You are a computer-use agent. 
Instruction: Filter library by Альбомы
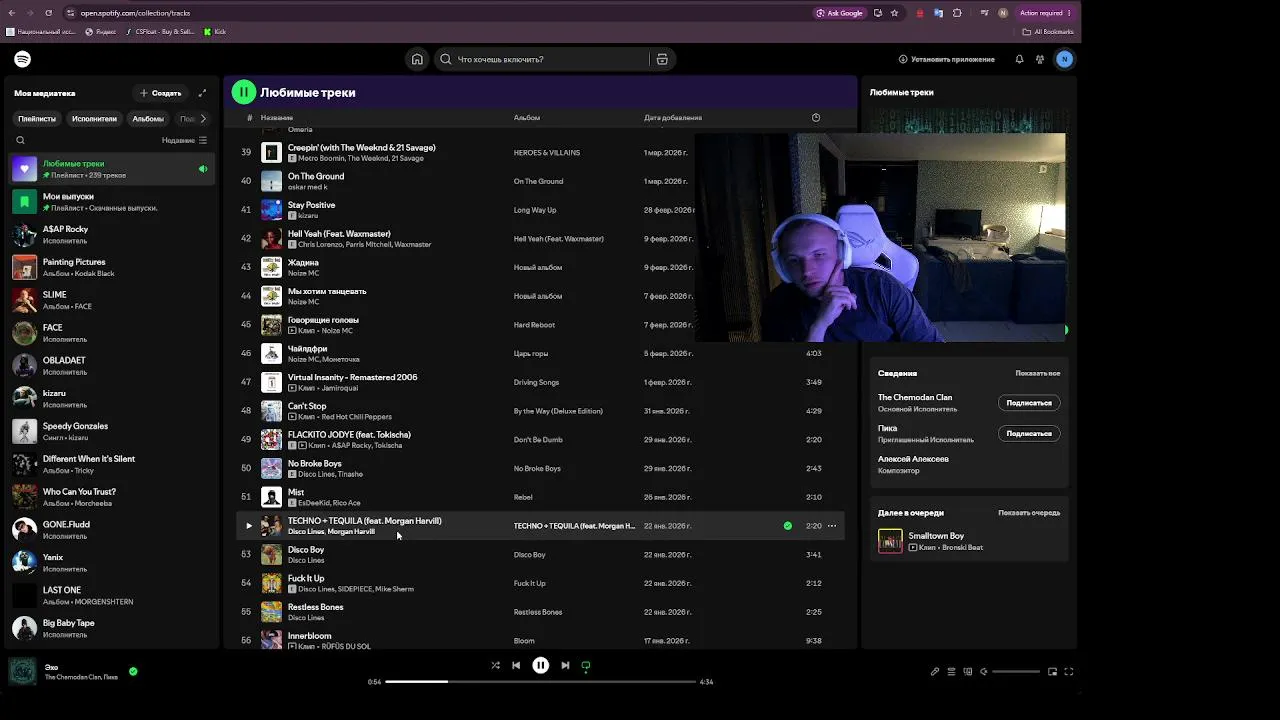tap(148, 119)
